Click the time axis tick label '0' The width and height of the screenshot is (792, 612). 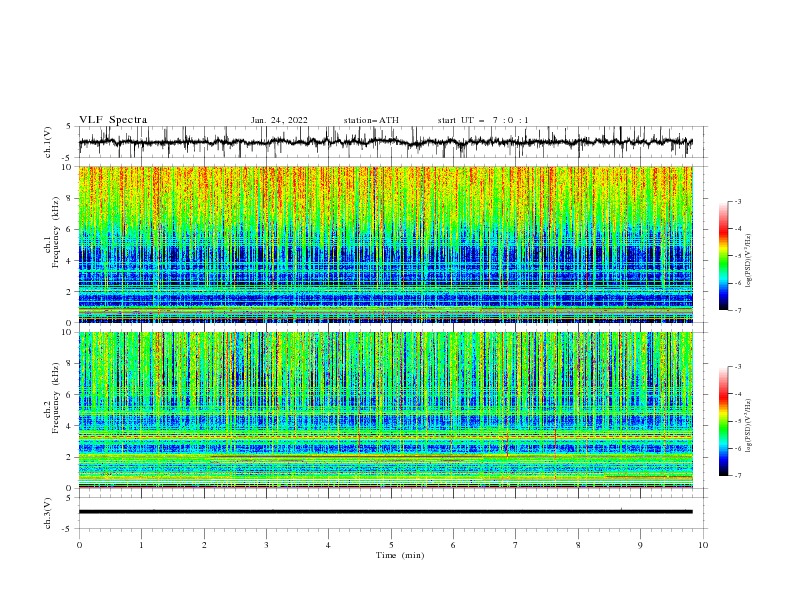click(79, 545)
